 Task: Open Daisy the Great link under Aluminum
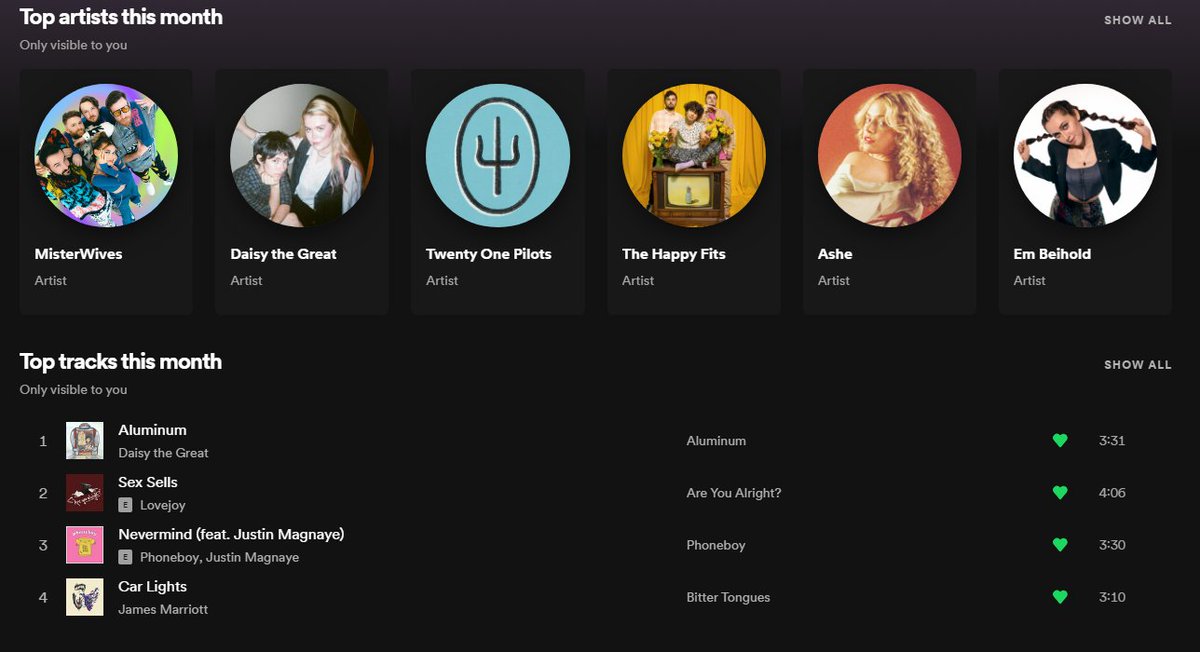click(163, 453)
